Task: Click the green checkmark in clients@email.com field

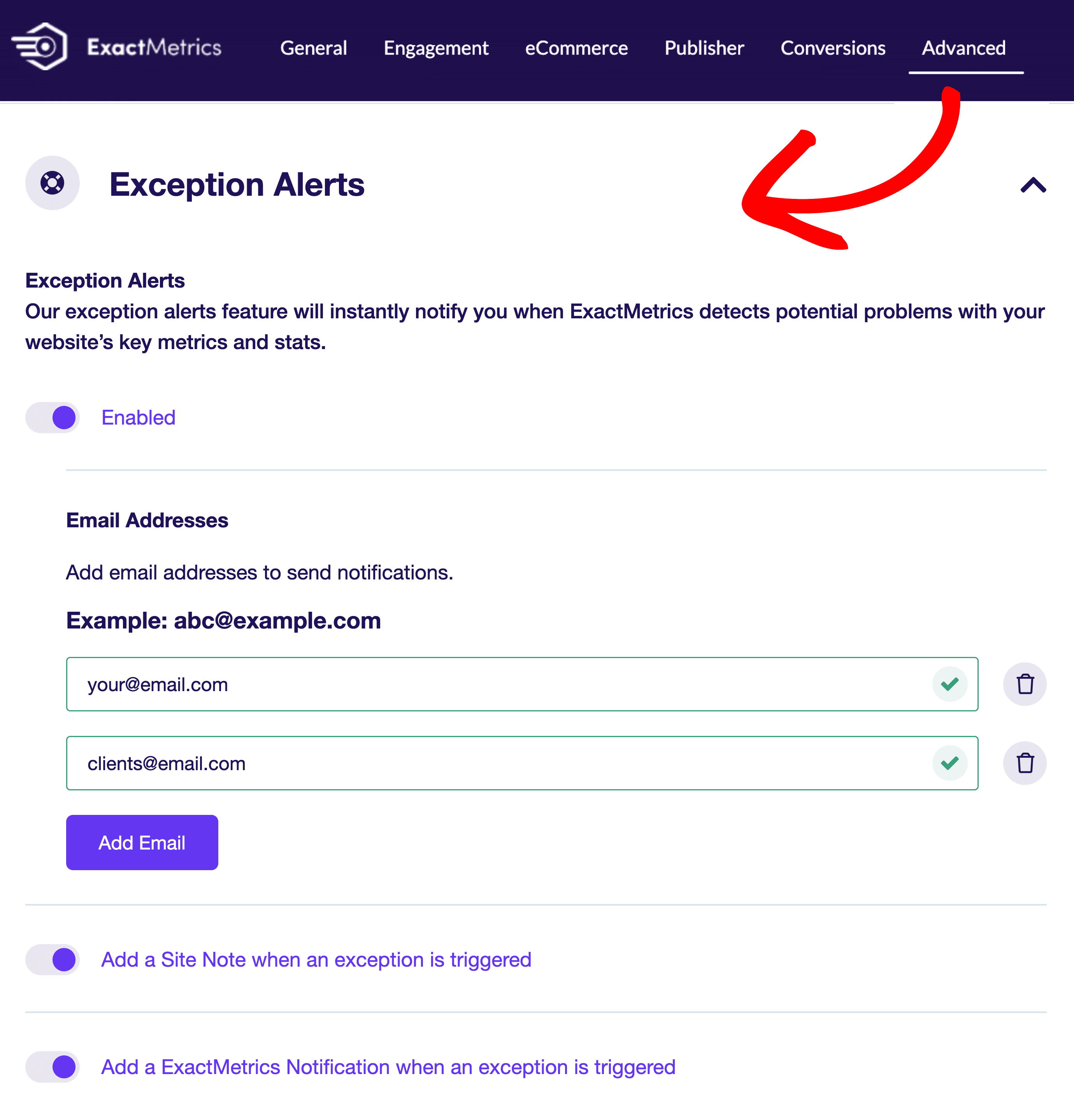Action: pos(949,763)
